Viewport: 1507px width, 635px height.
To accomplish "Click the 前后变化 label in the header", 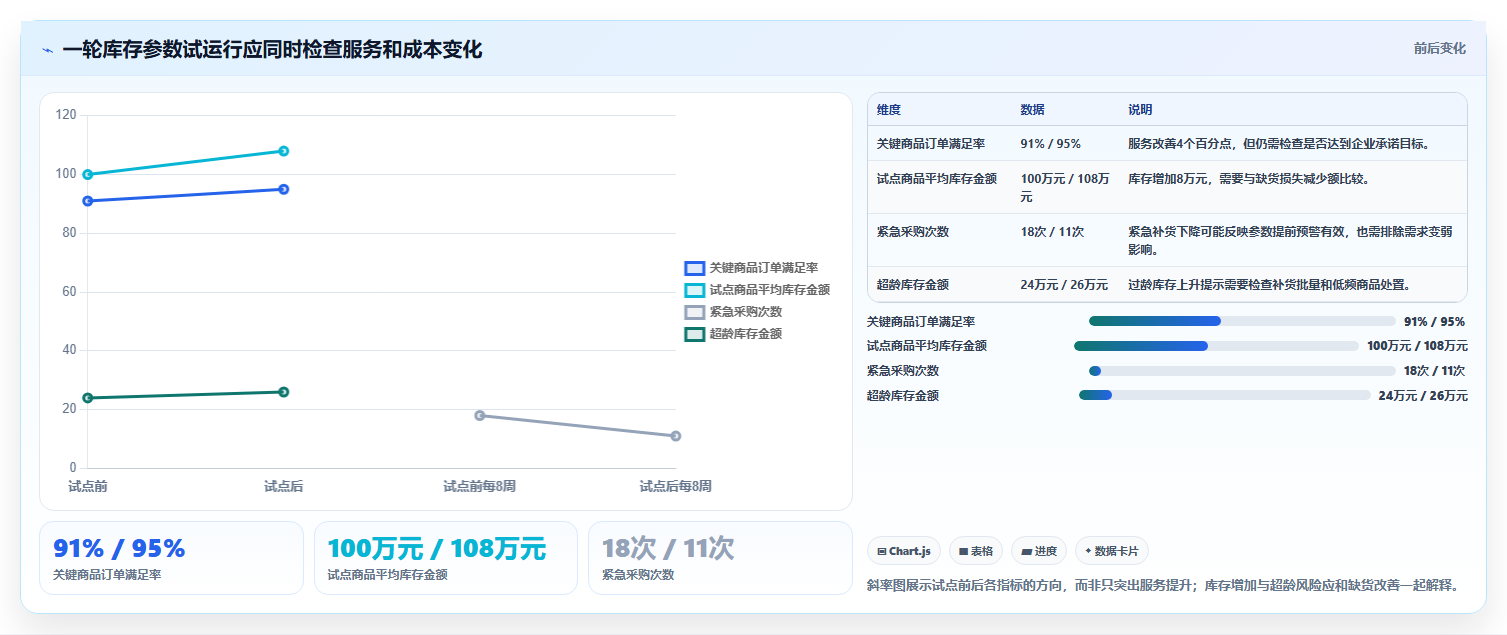I will point(1439,48).
